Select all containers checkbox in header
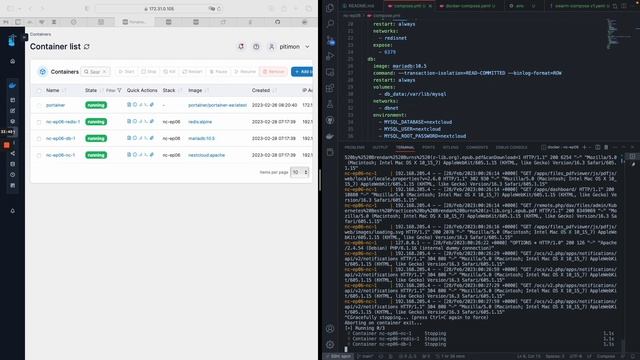 tap(39, 91)
